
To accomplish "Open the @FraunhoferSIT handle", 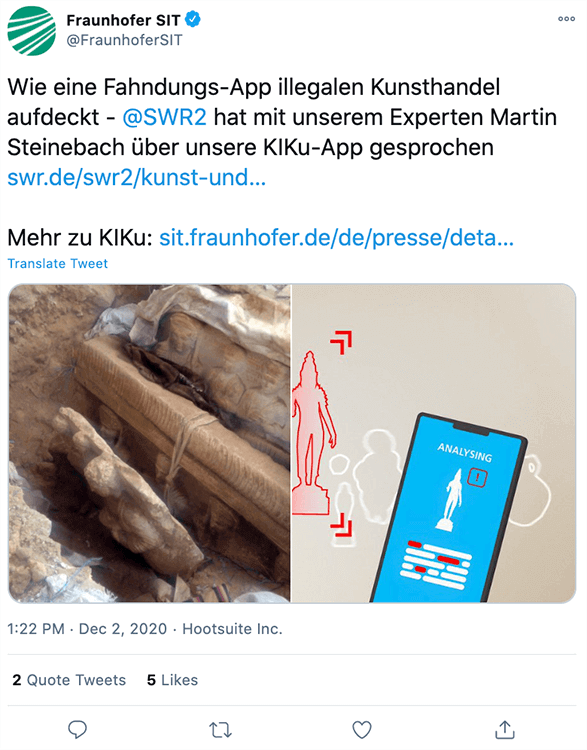I will [x=124, y=40].
